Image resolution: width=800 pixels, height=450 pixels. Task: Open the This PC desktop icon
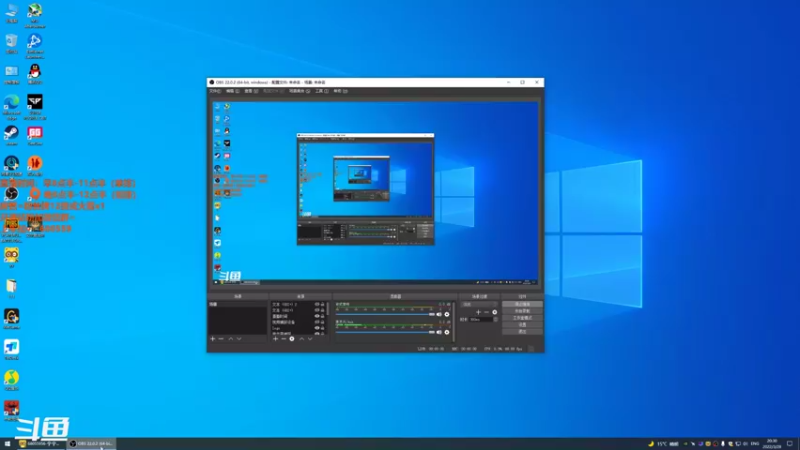click(x=11, y=13)
